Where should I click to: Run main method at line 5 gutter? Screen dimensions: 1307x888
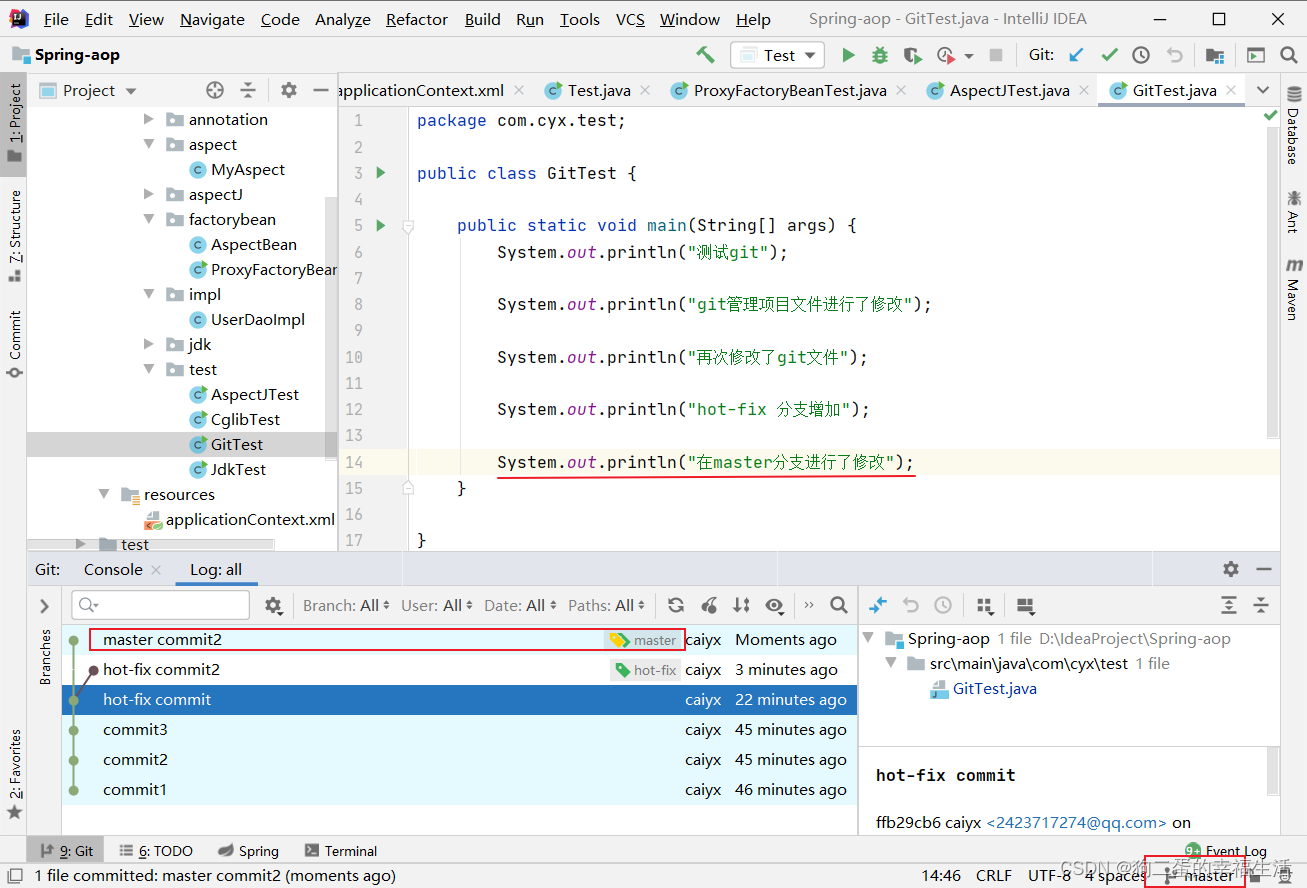[x=380, y=226]
